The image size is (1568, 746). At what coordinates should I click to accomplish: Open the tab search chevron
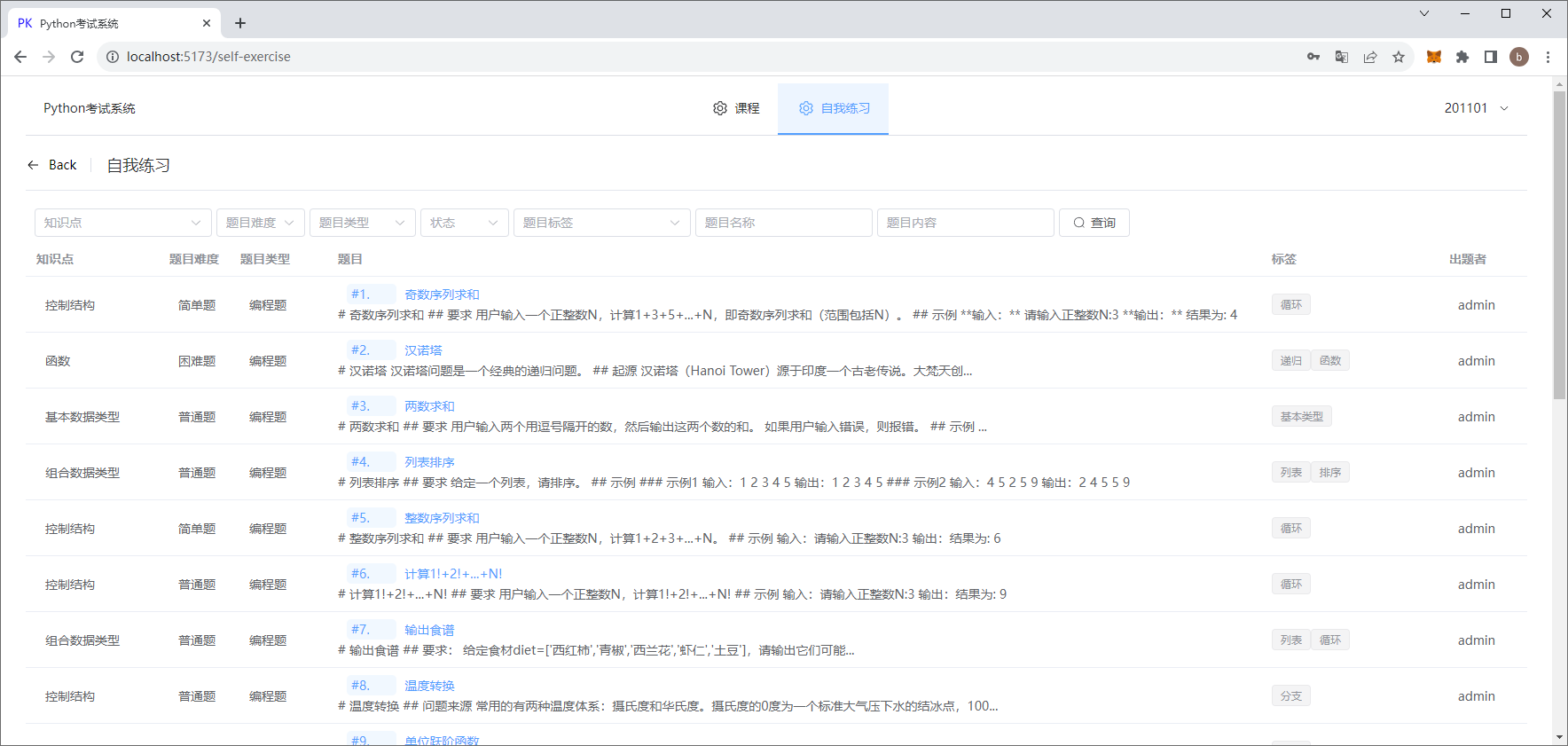pyautogui.click(x=1424, y=13)
